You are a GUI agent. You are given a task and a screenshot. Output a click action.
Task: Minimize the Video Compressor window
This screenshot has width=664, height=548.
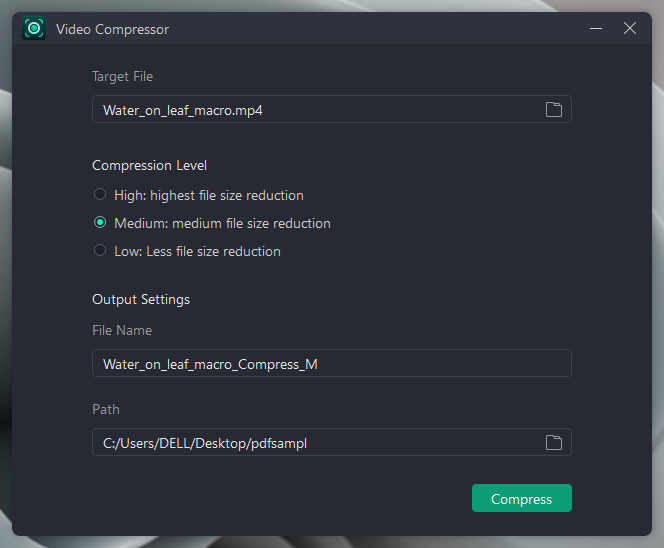click(x=596, y=28)
